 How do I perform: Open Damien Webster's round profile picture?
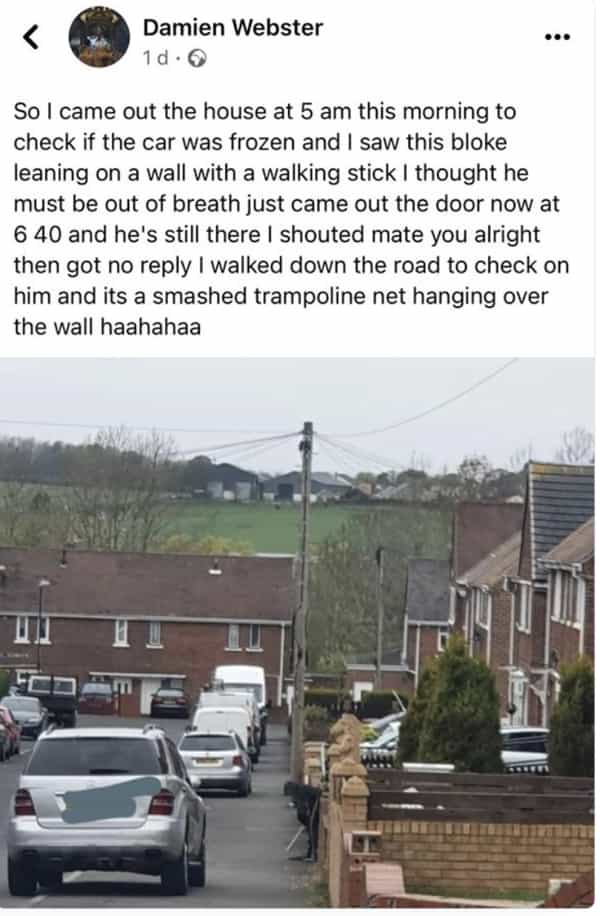[99, 37]
